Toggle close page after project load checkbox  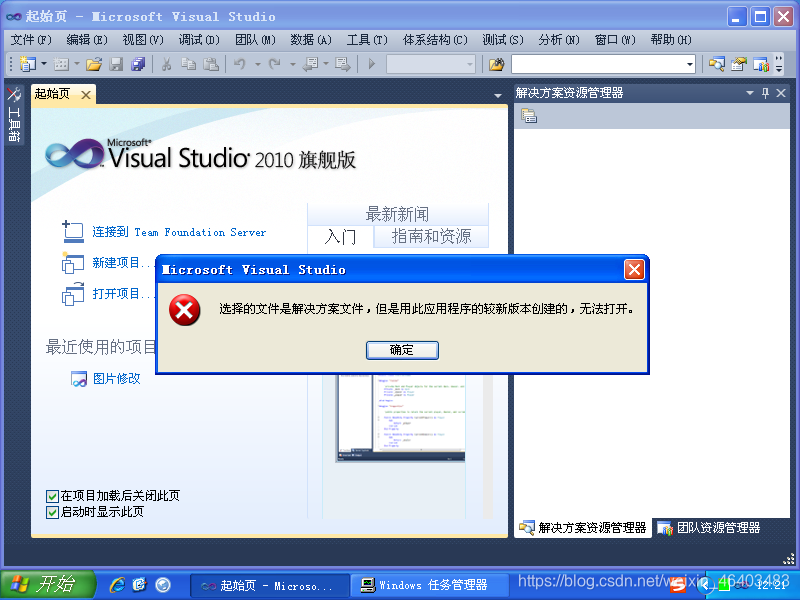click(x=52, y=496)
